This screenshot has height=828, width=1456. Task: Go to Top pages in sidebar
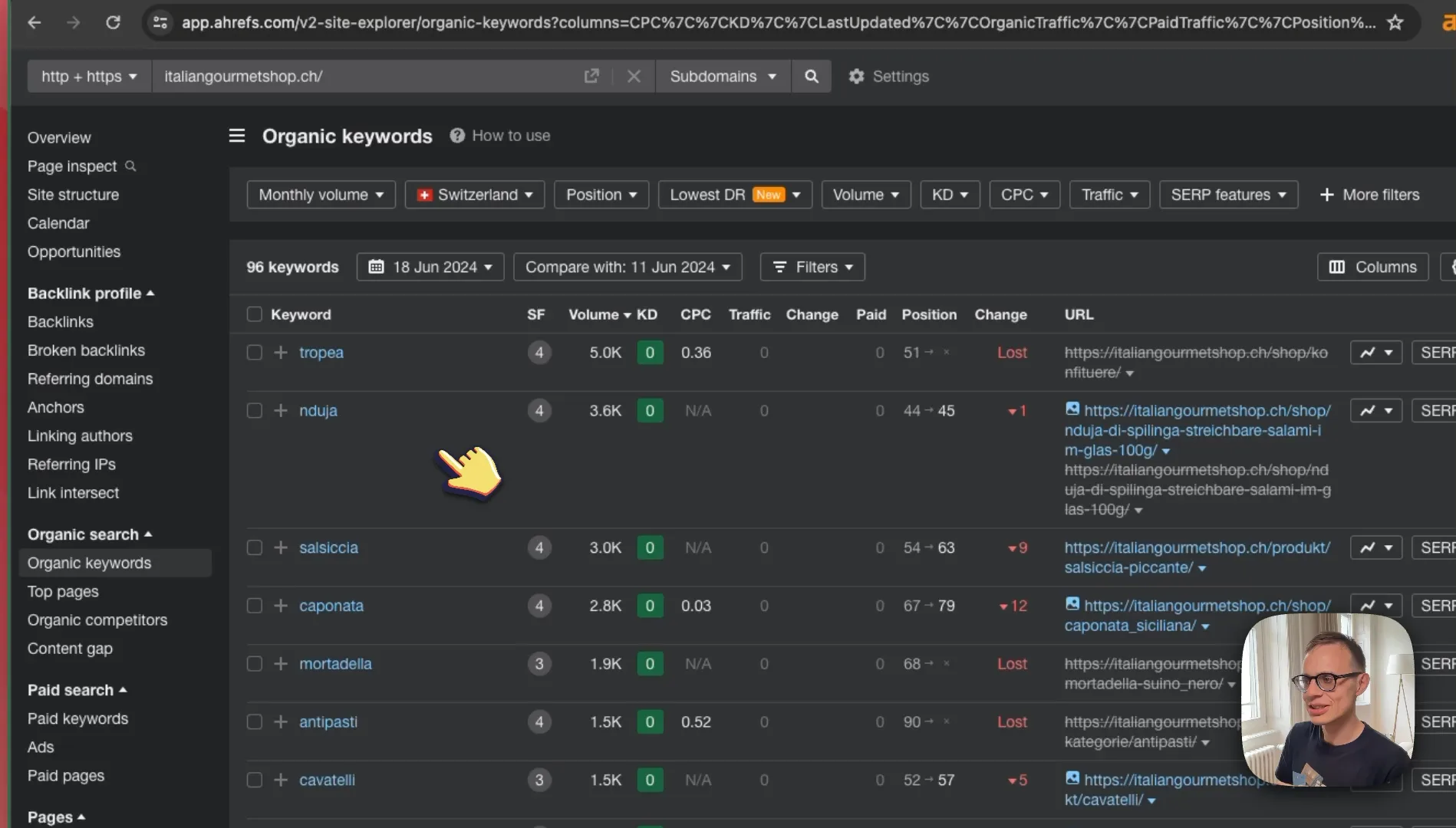pos(63,591)
